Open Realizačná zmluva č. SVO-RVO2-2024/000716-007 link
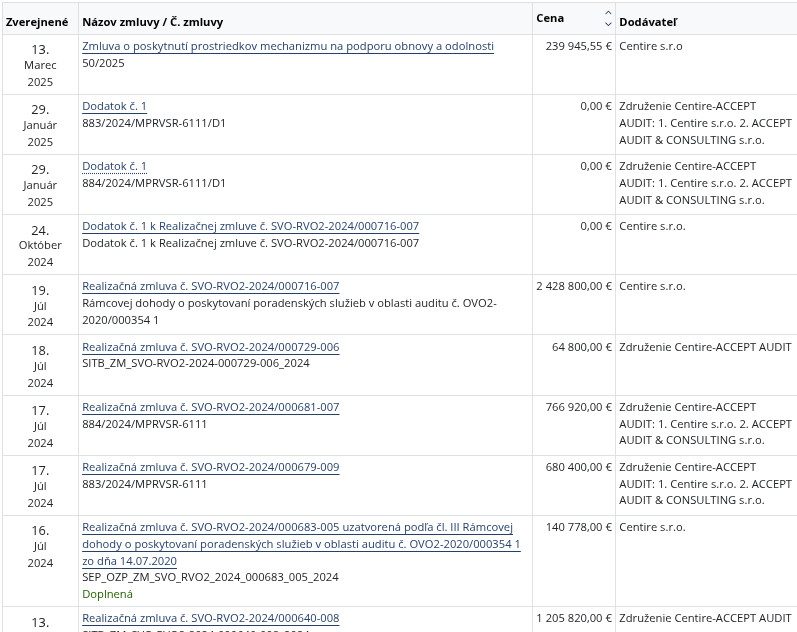797x632 pixels. (x=210, y=286)
